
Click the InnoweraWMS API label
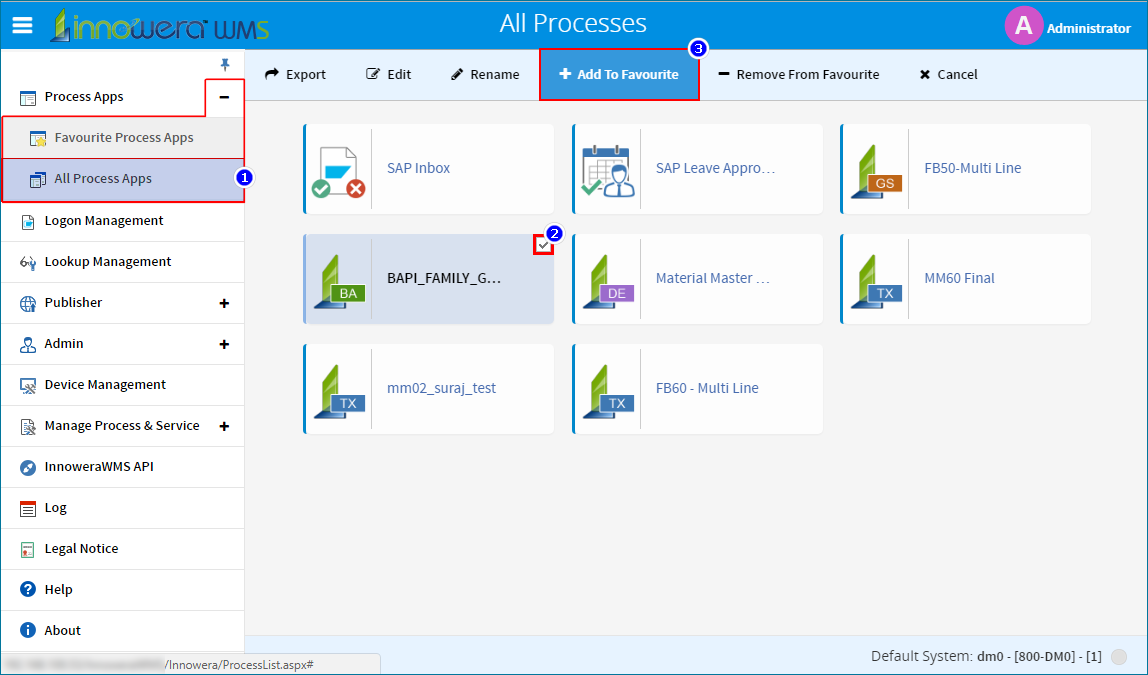pyautogui.click(x=99, y=467)
